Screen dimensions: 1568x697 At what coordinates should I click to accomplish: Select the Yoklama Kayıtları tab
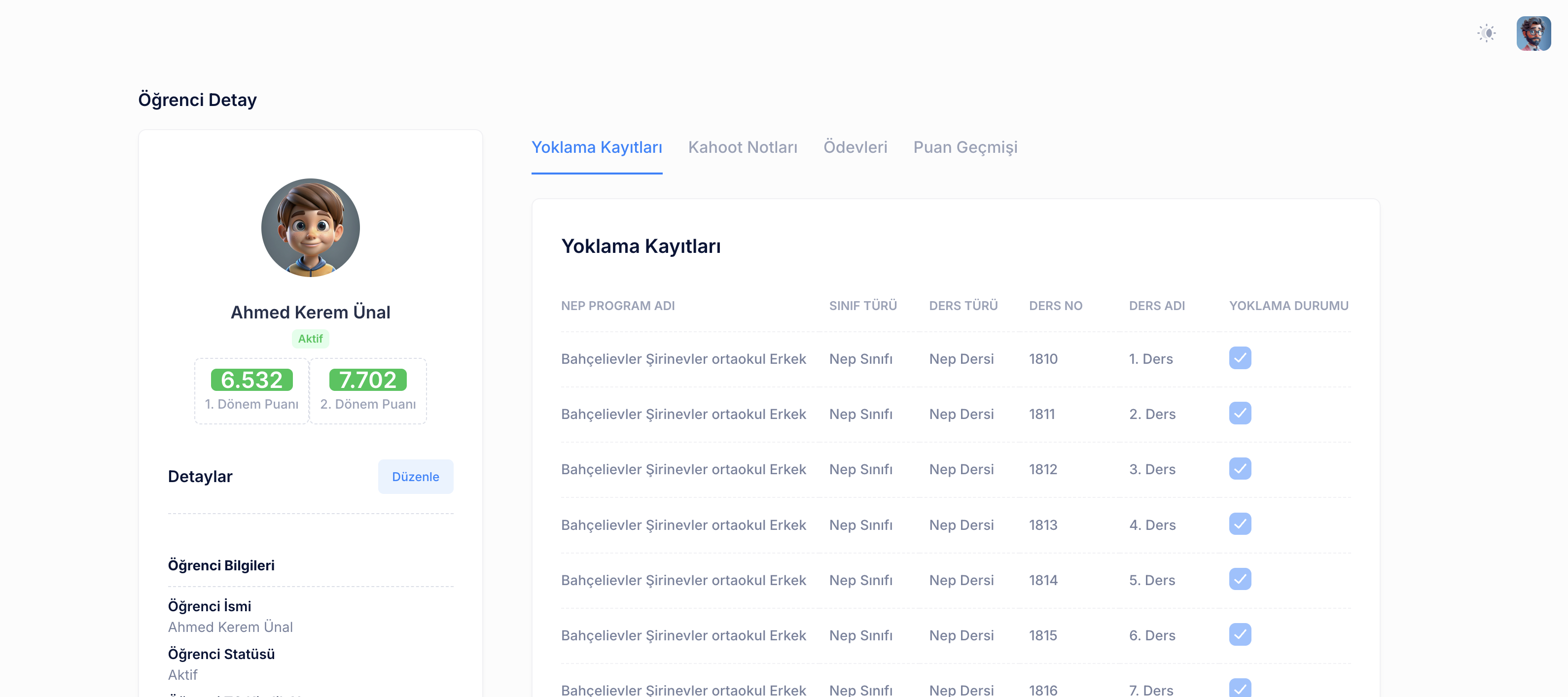pos(596,147)
